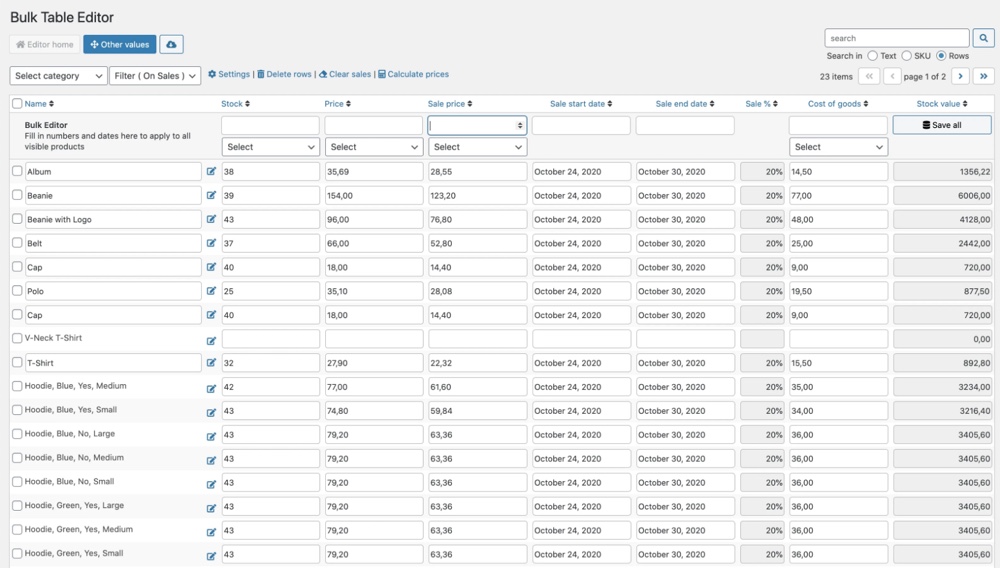1000x568 pixels.
Task: Sort by Sale price column header
Action: (450, 103)
